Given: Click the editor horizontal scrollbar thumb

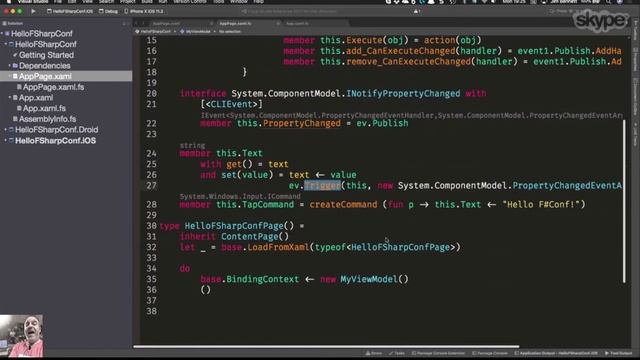Looking at the screenshot, I should pos(326,347).
